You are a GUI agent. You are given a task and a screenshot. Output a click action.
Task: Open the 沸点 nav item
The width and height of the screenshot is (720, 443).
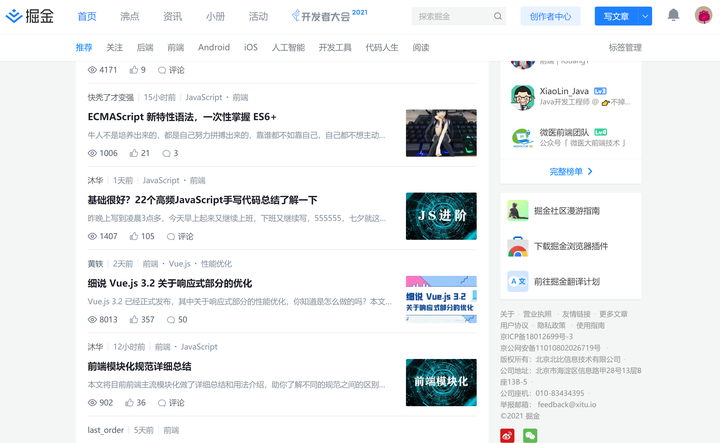(x=129, y=17)
